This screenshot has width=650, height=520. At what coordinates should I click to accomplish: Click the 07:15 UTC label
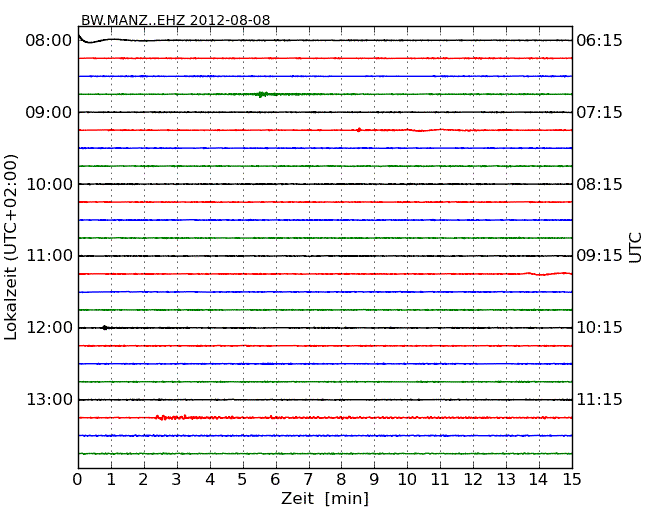click(599, 112)
